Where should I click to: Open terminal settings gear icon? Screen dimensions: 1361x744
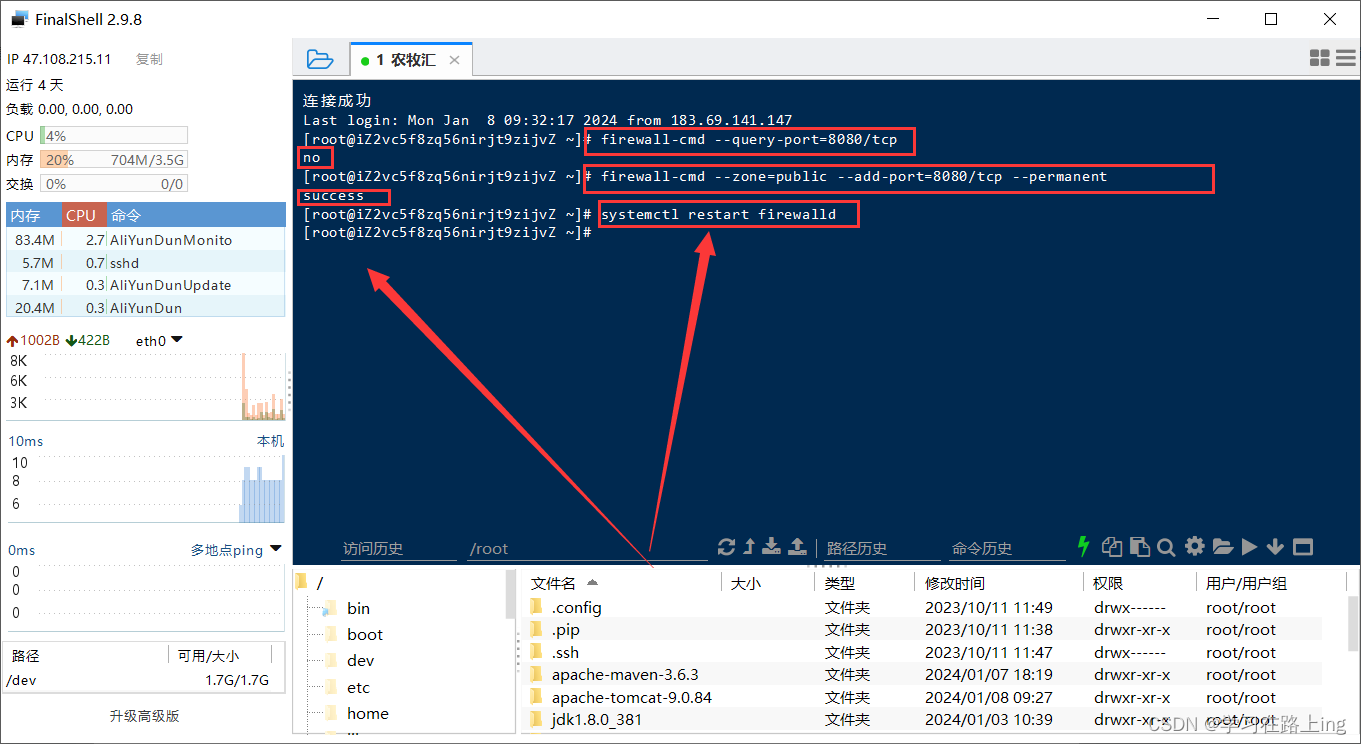click(1194, 546)
